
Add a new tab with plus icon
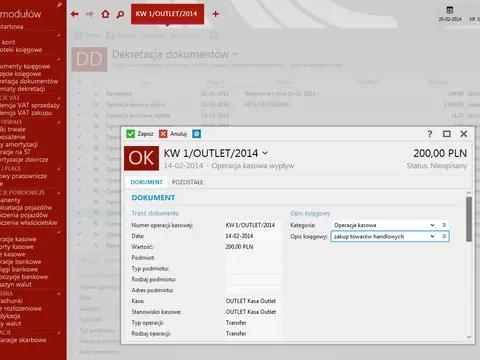(216, 14)
